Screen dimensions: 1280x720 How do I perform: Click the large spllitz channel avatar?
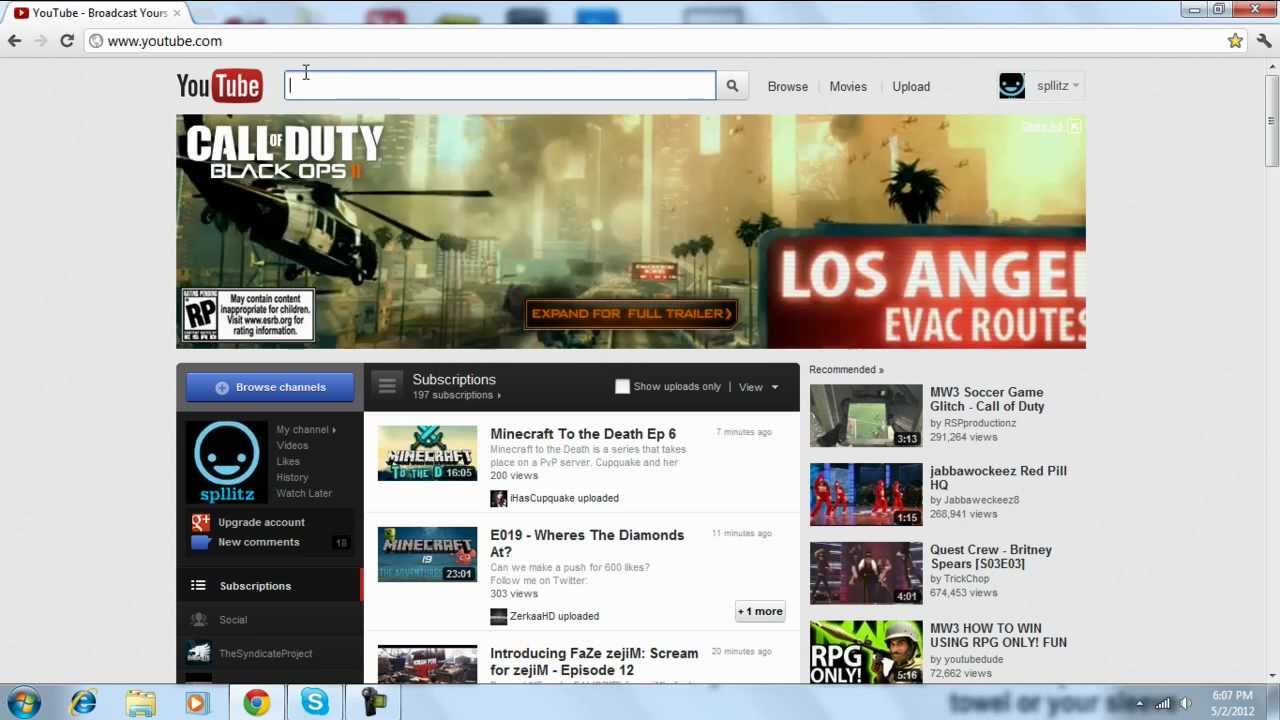click(227, 462)
